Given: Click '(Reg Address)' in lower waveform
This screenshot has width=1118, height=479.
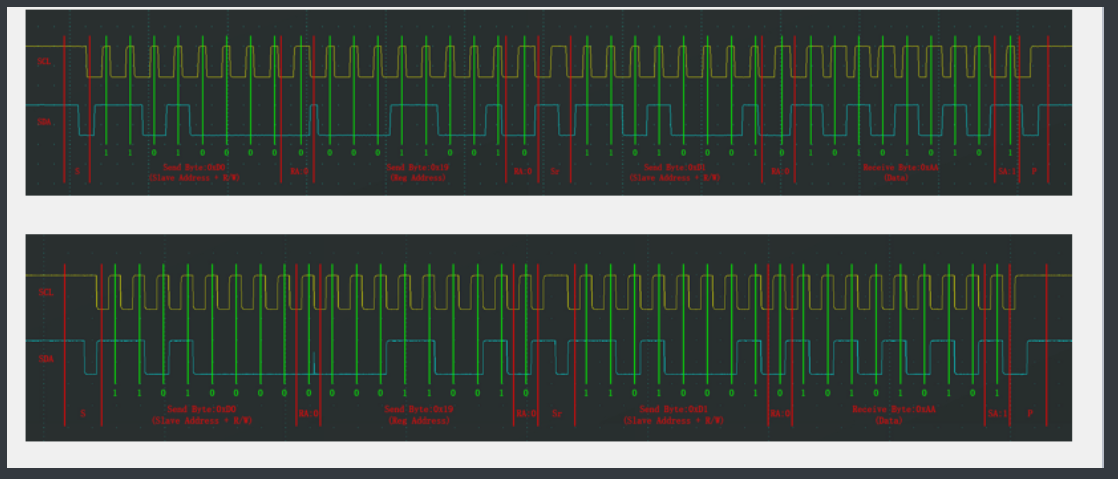Looking at the screenshot, I should pos(419,421).
